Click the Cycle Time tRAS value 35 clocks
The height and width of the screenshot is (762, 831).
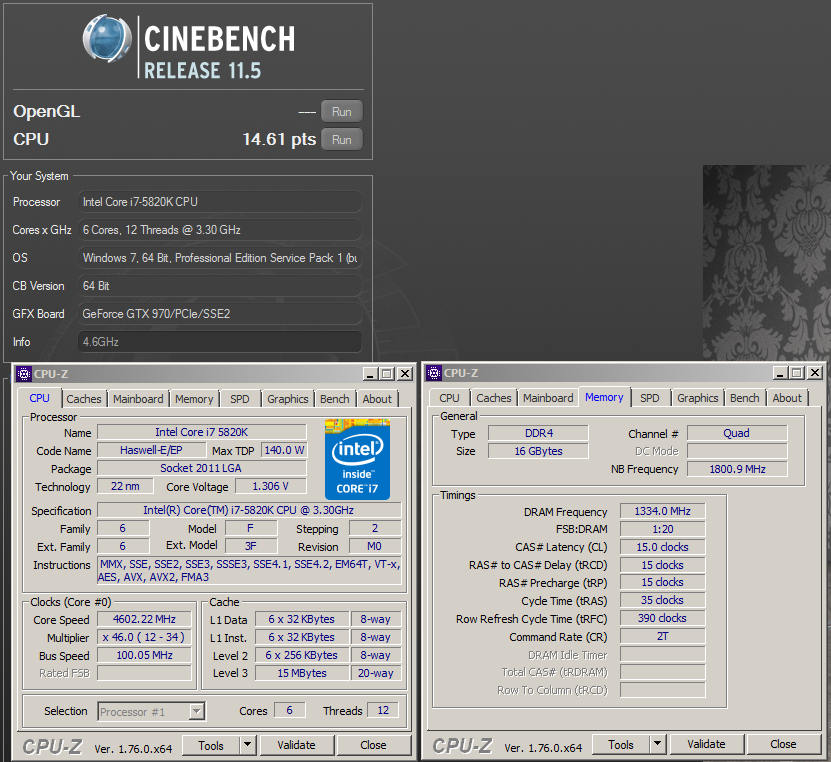(x=662, y=600)
